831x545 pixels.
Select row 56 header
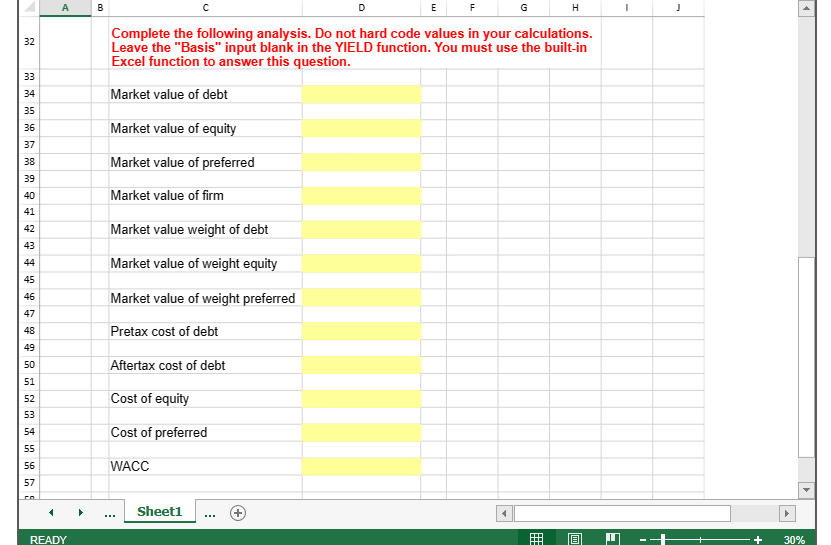coord(29,466)
